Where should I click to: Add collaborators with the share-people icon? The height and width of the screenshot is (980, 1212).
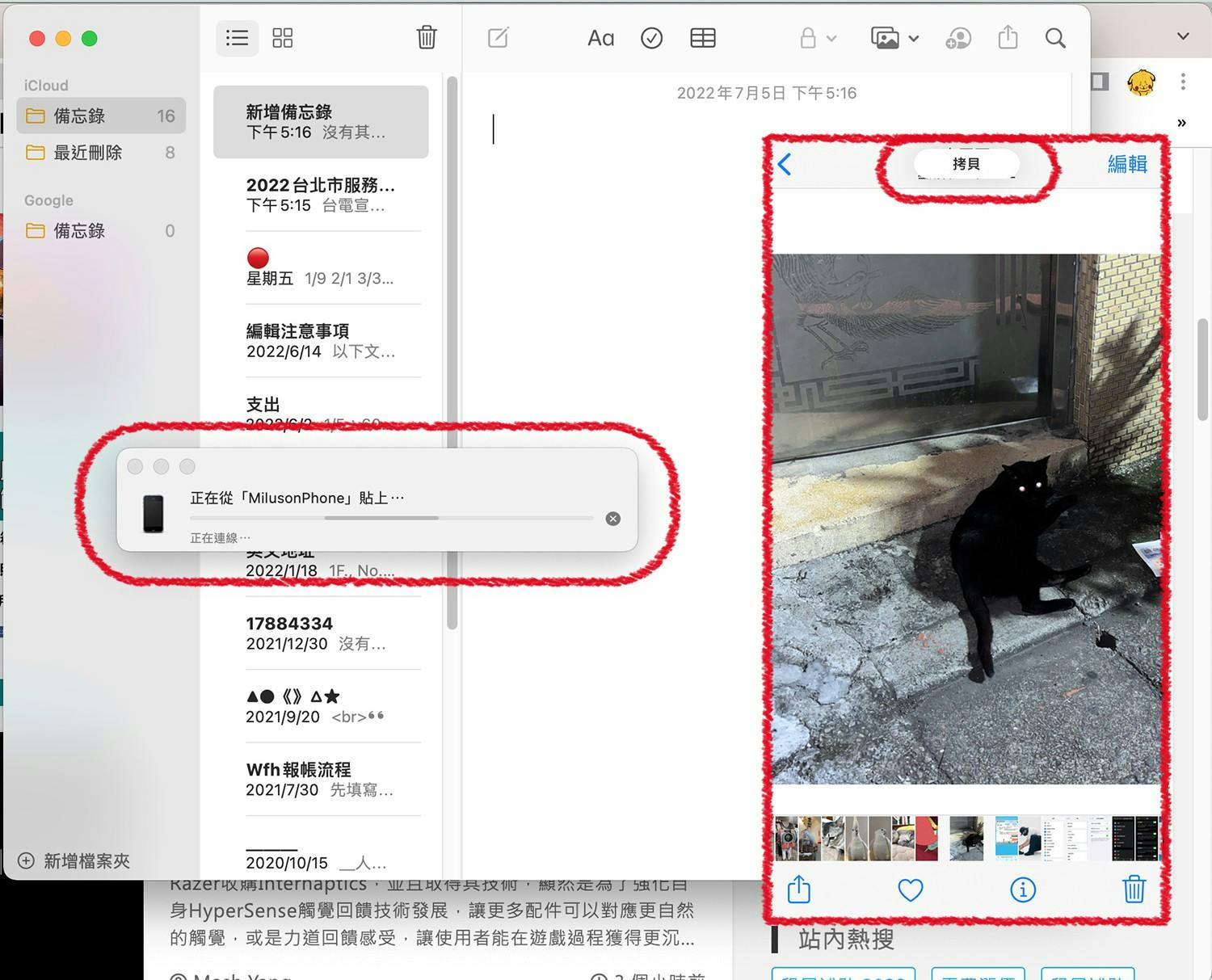coord(958,38)
